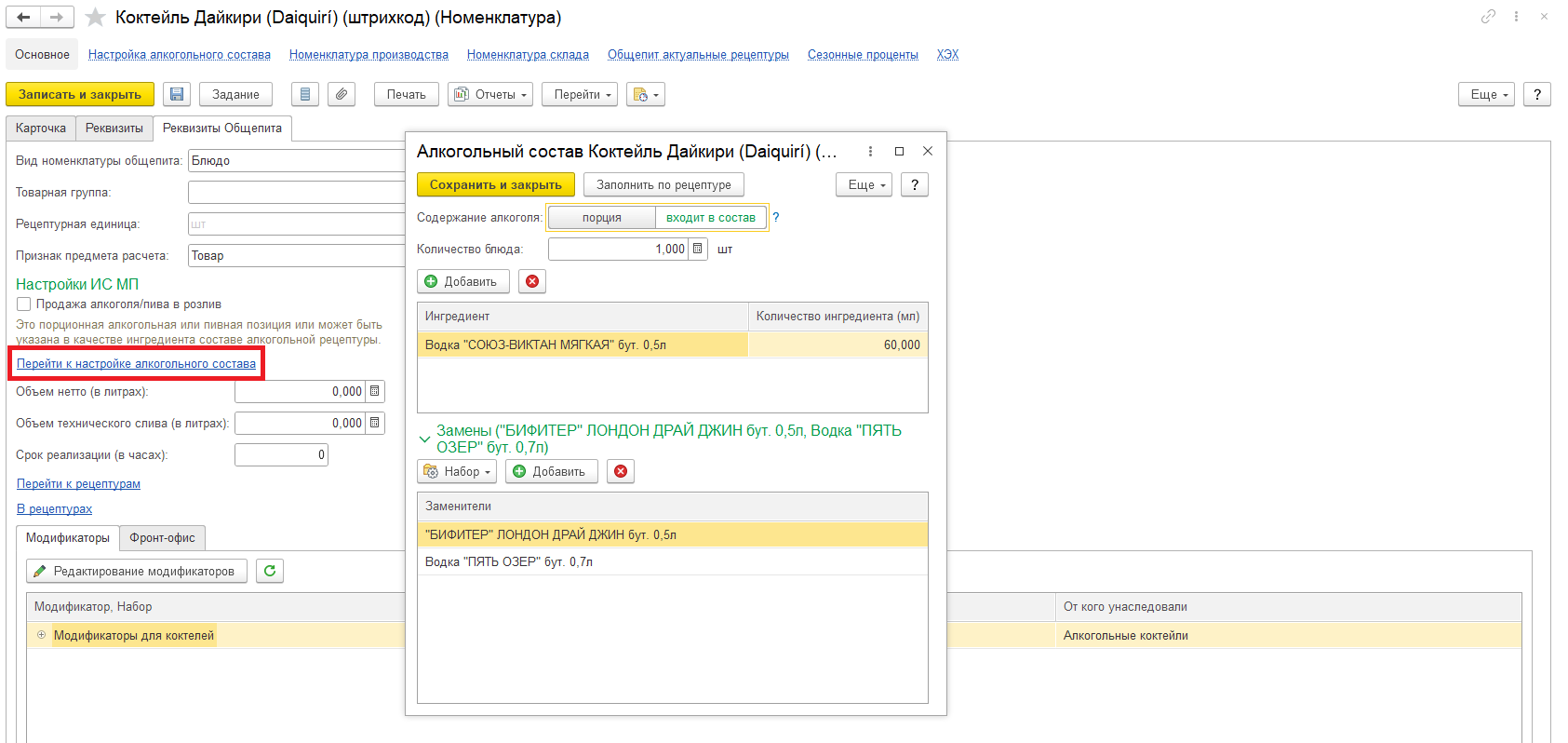The height and width of the screenshot is (743, 1568).
Task: Refresh the modifiers list with the green arrow
Action: coord(270,571)
